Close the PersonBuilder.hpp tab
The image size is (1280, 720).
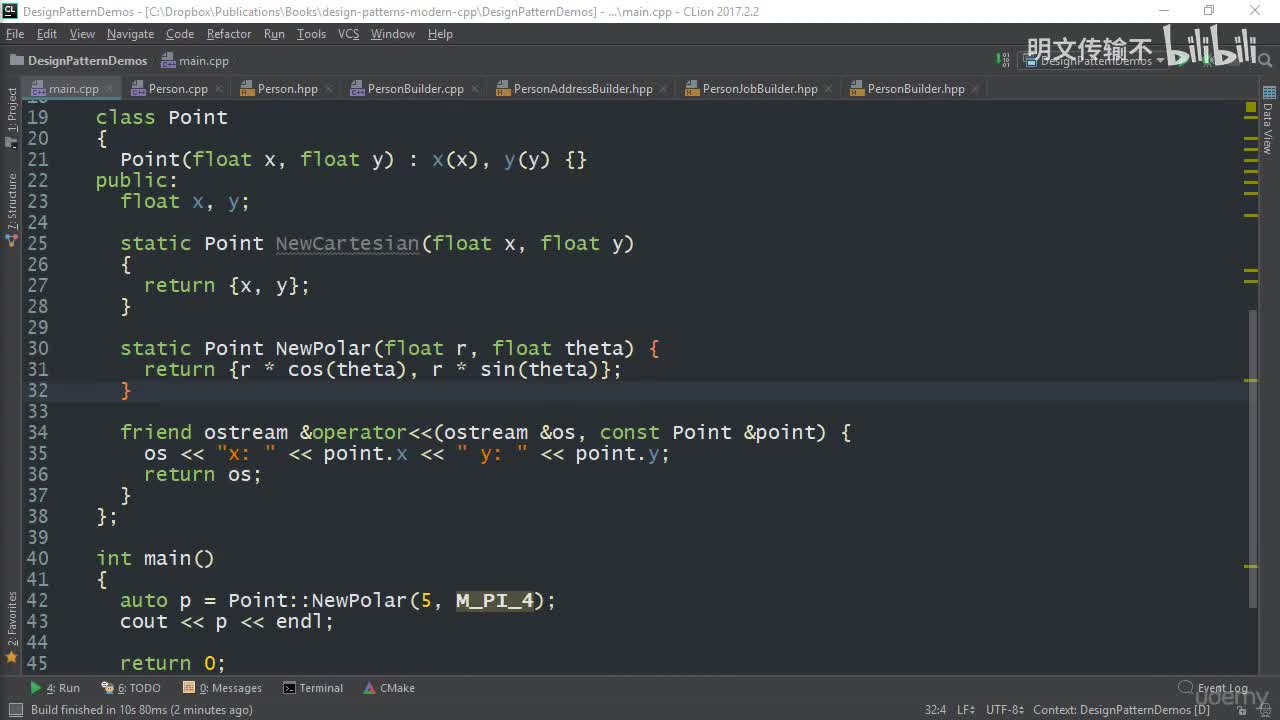974,89
